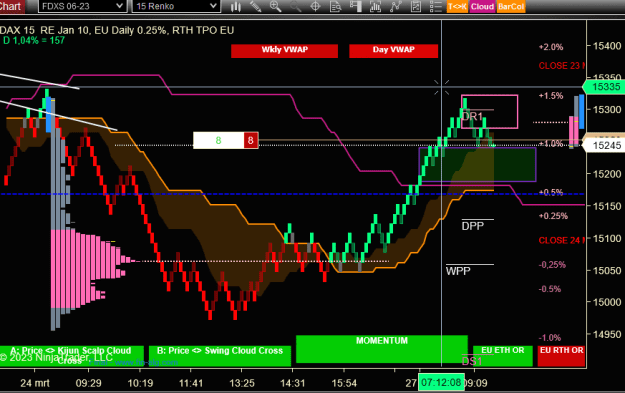The width and height of the screenshot is (625, 393).
Task: Click the DPP pivot label
Action: pos(473,226)
